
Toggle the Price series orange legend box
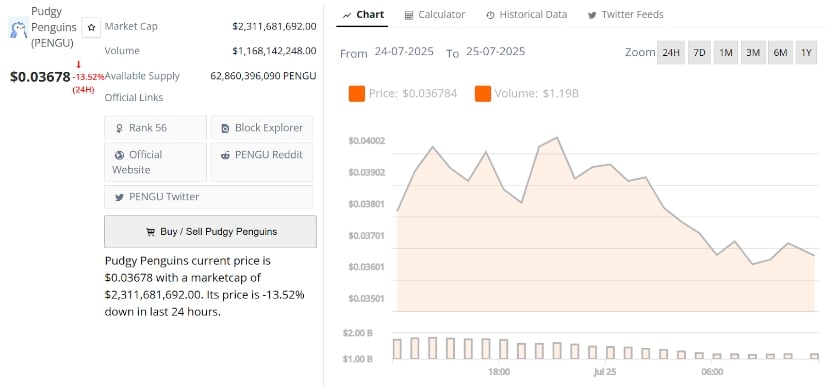tap(356, 94)
